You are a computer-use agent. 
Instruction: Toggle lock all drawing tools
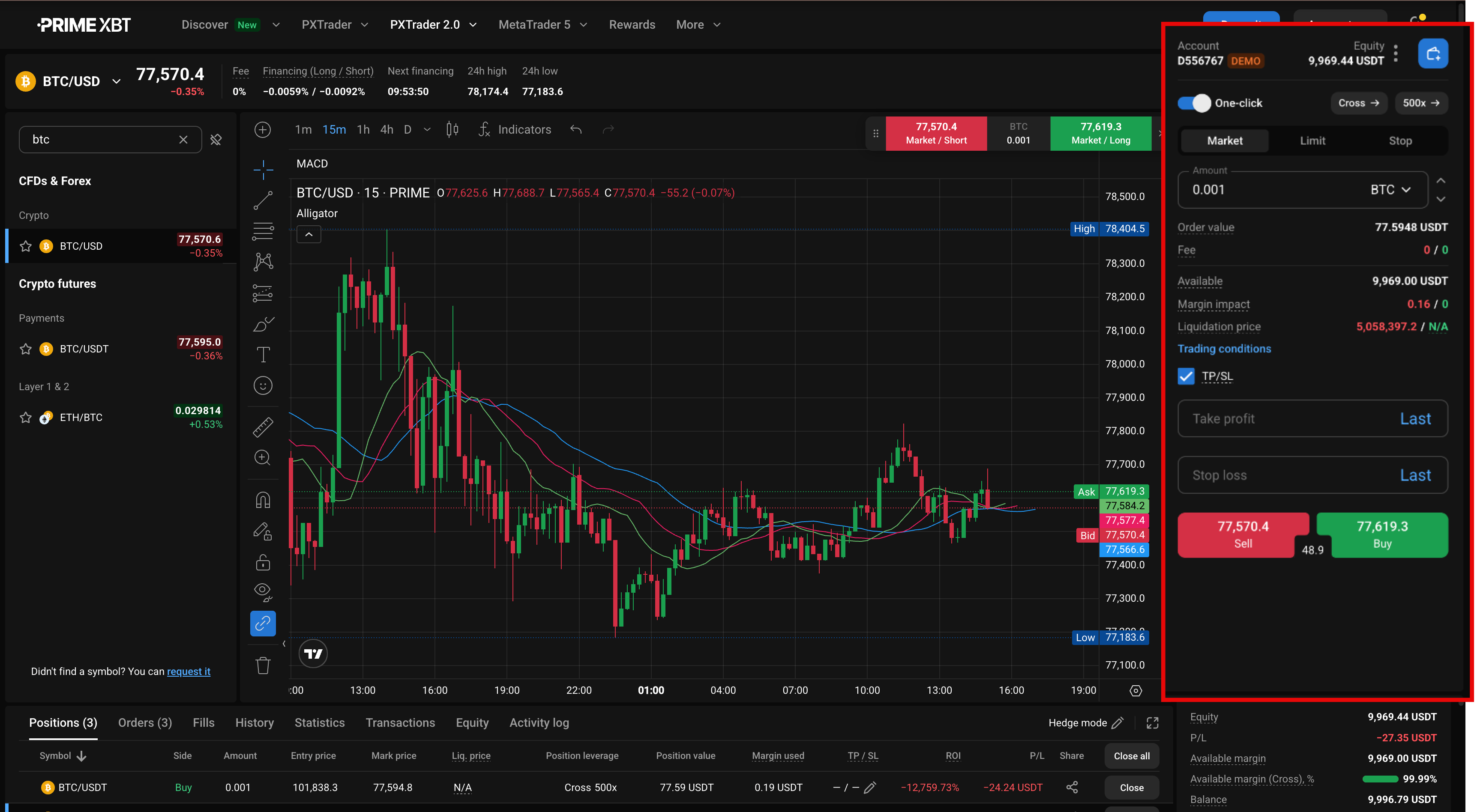263,562
